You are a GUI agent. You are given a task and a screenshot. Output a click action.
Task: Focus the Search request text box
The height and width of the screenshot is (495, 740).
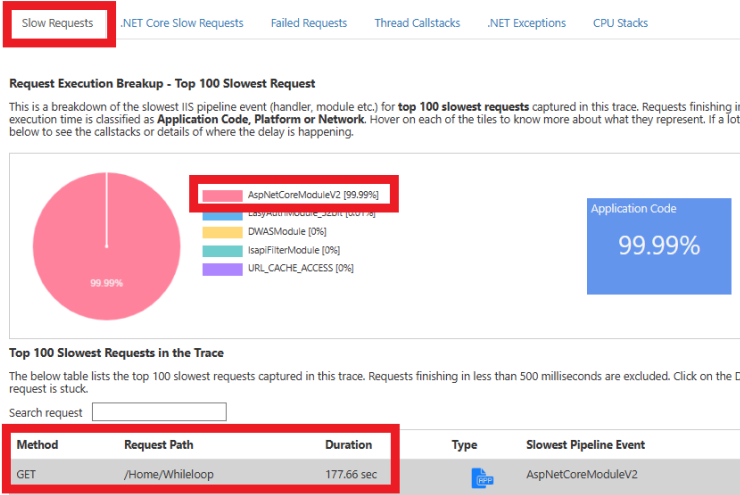[159, 412]
